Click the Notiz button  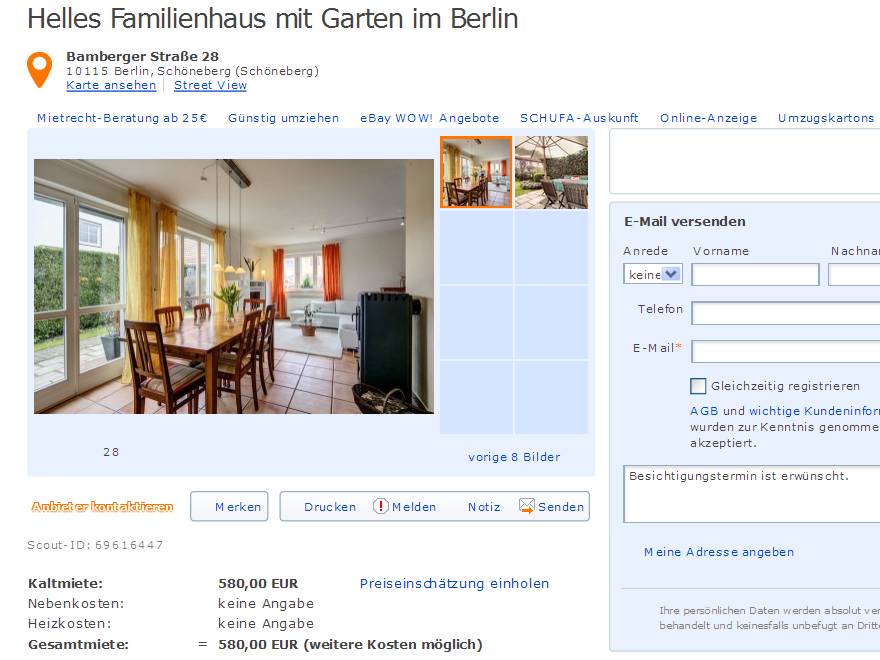(x=484, y=507)
